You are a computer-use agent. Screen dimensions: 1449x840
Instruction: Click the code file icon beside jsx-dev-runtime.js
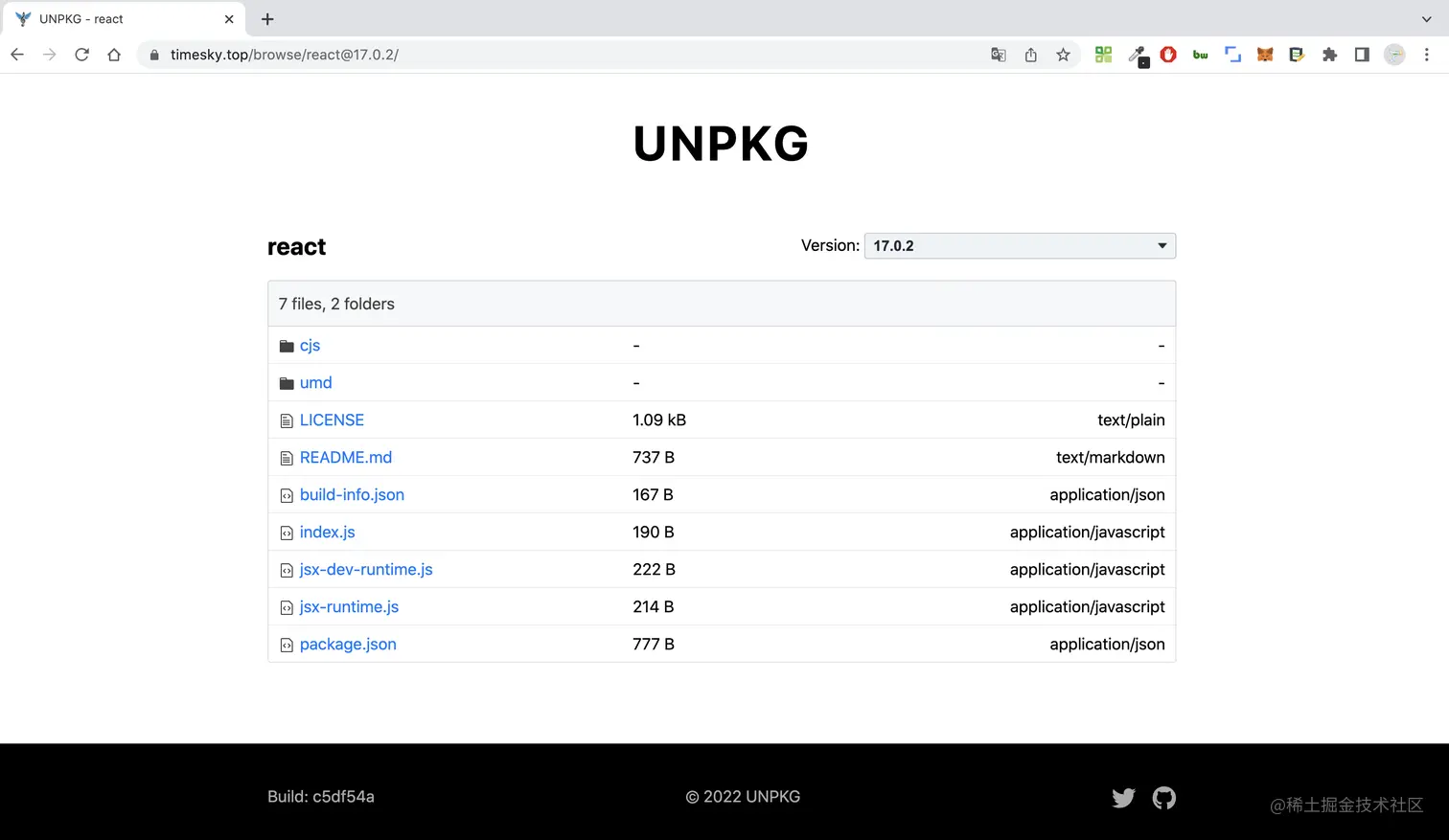pyautogui.click(x=287, y=570)
